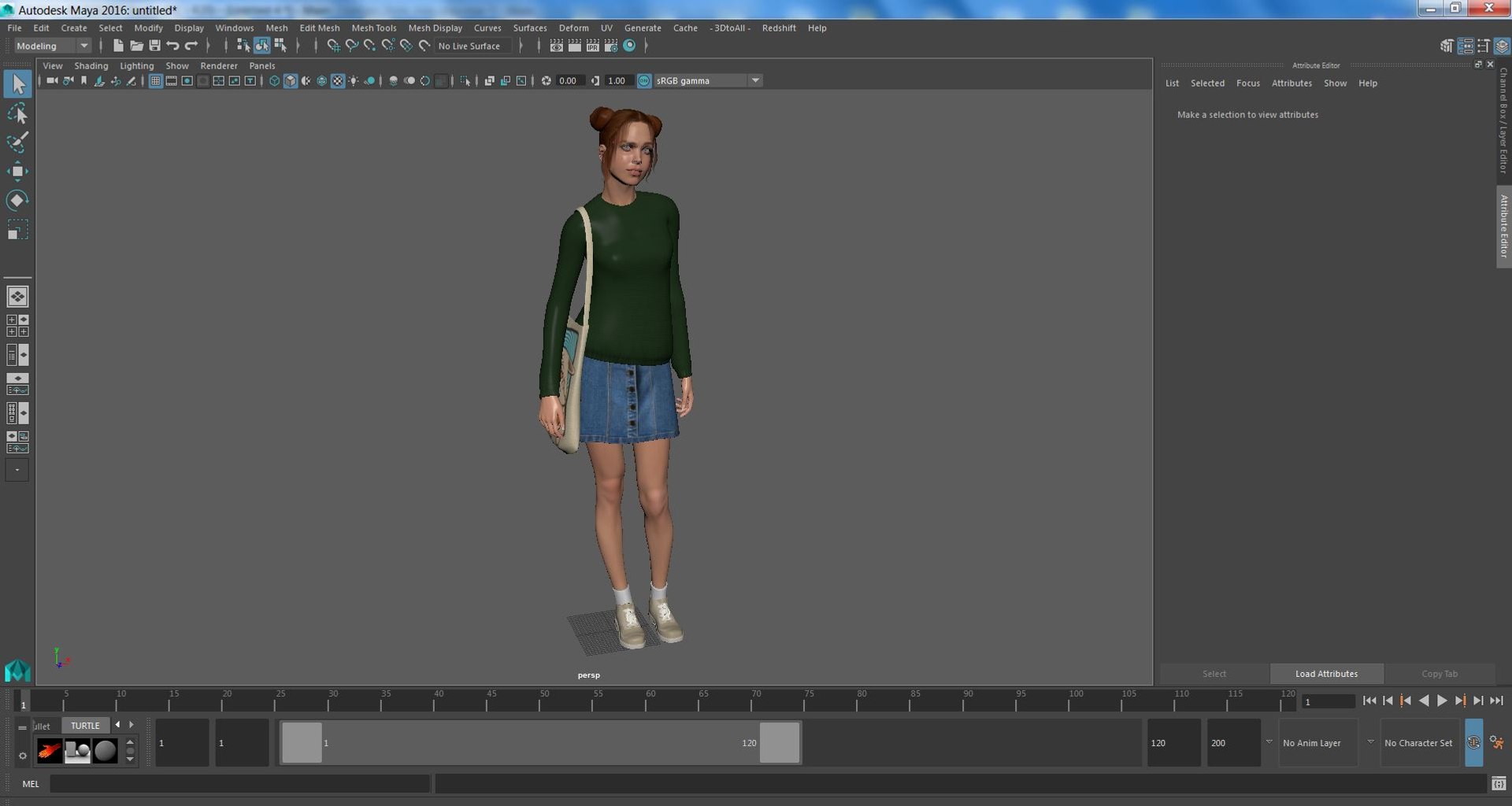Click the current frame number field
This screenshot has width=1512, height=806.
tap(1328, 701)
